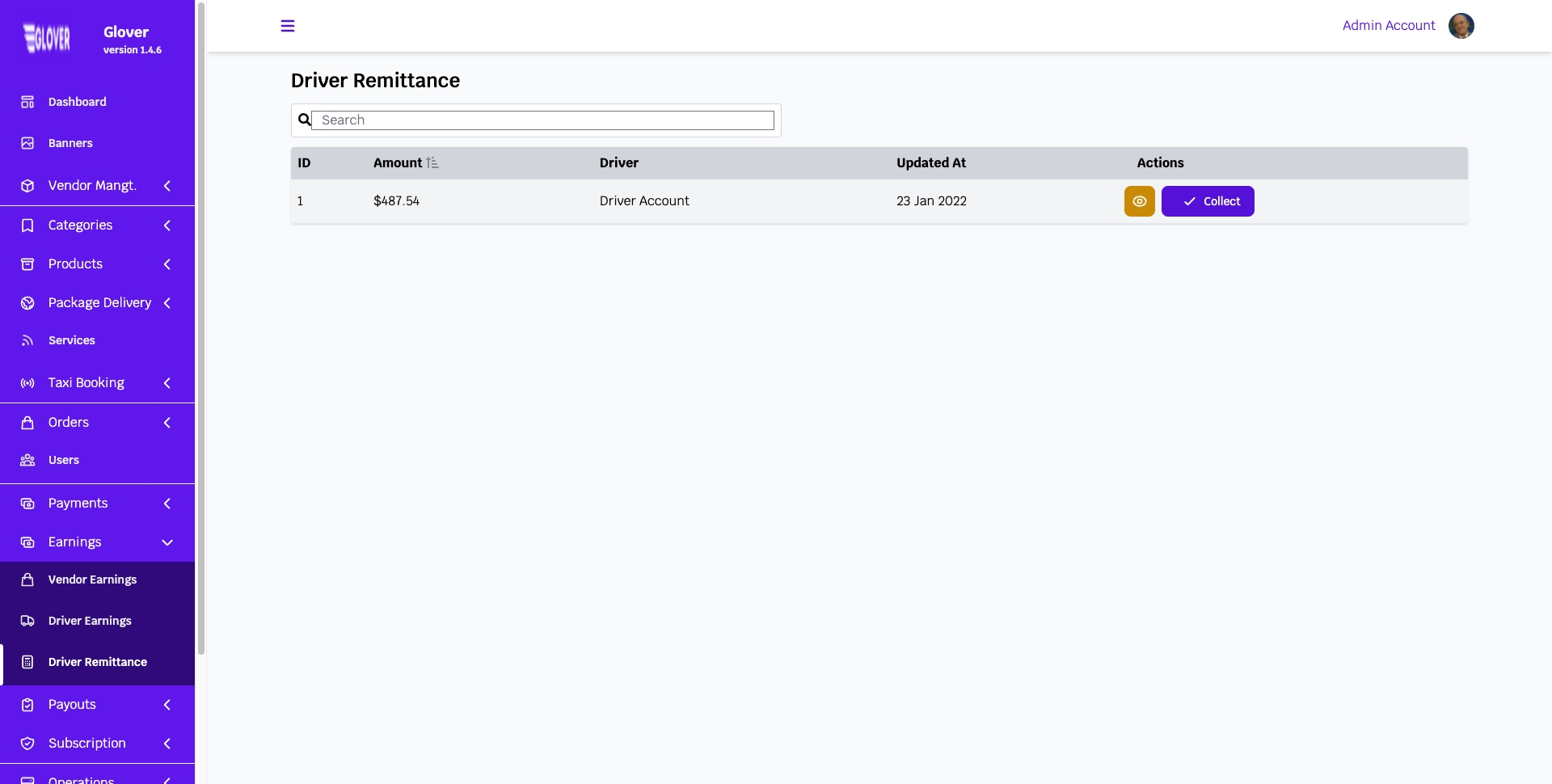The width and height of the screenshot is (1552, 784).
Task: Click the Users group icon
Action: point(27,460)
